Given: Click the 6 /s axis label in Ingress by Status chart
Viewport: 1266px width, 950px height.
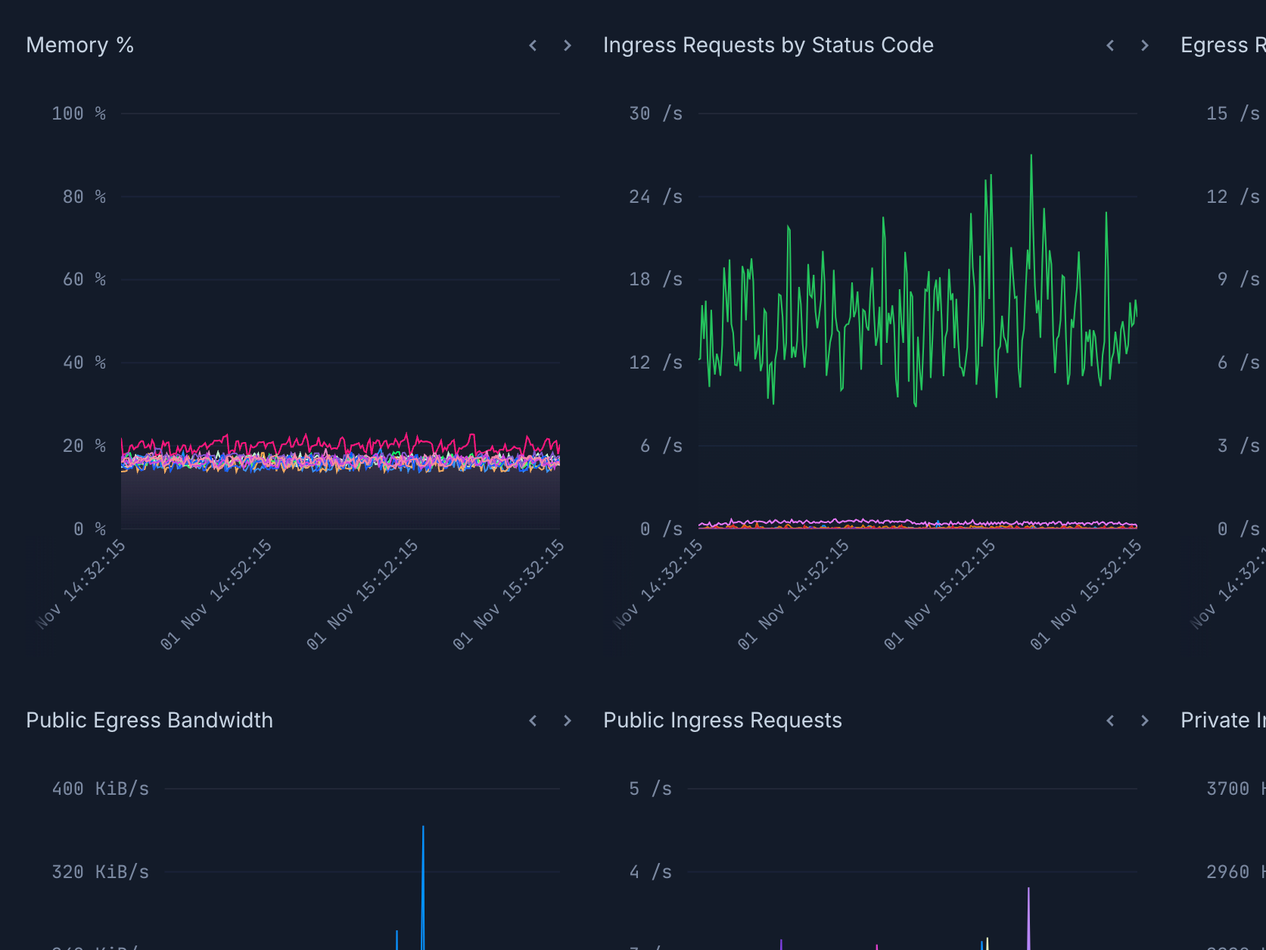Looking at the screenshot, I should click(662, 445).
